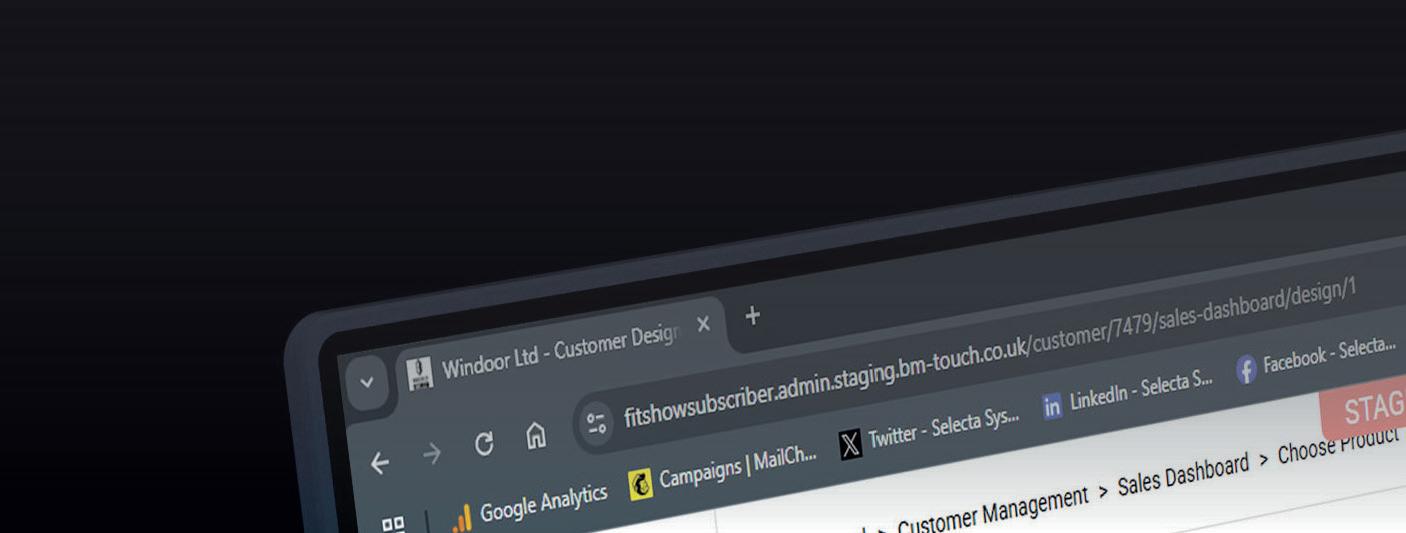1406x533 pixels.
Task: Reload the current page
Action: [484, 444]
